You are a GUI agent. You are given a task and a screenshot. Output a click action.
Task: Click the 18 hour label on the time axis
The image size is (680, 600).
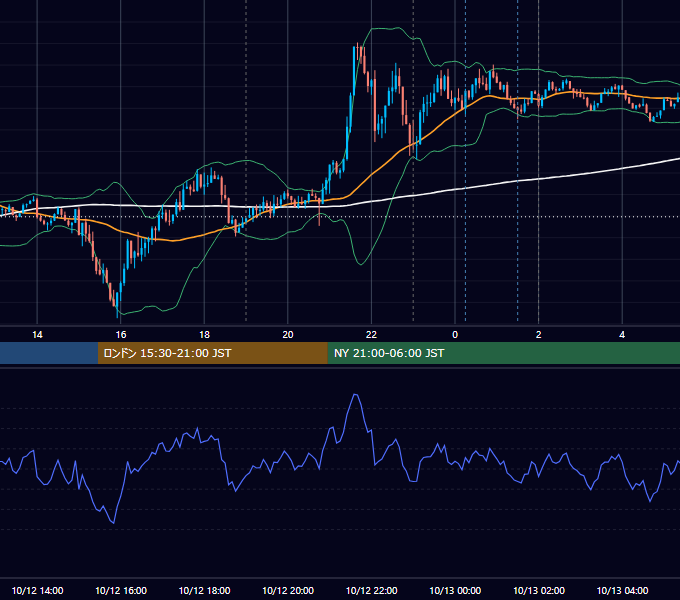click(204, 335)
